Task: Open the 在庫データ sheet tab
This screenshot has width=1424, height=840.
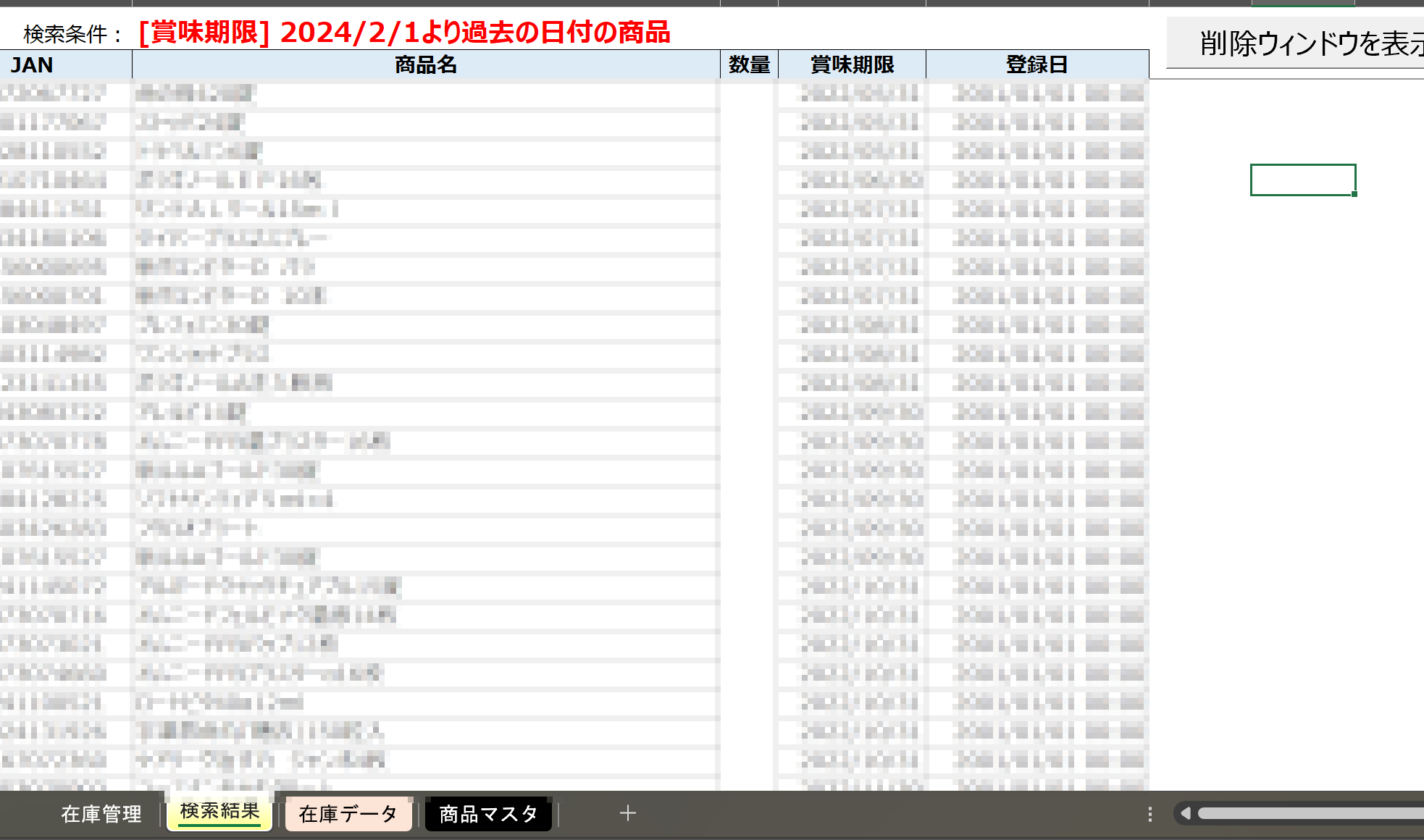Action: [348, 814]
